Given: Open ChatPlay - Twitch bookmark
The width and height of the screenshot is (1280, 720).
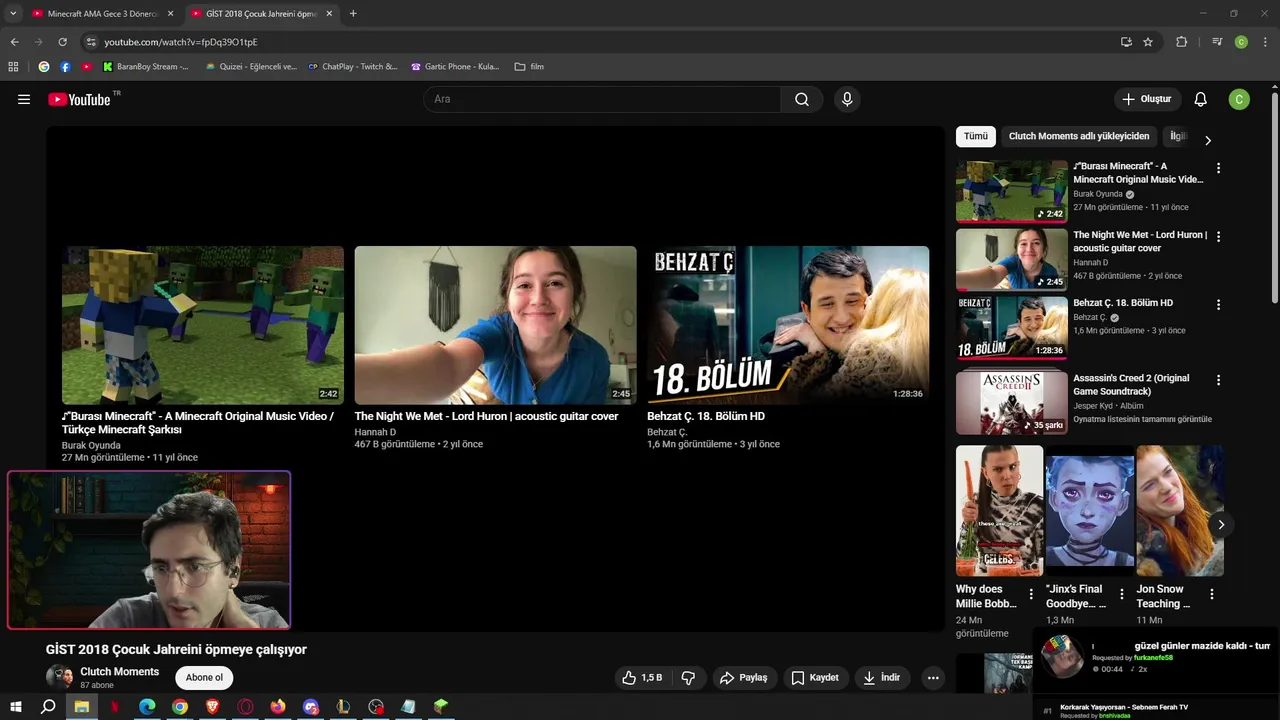Looking at the screenshot, I should [353, 67].
